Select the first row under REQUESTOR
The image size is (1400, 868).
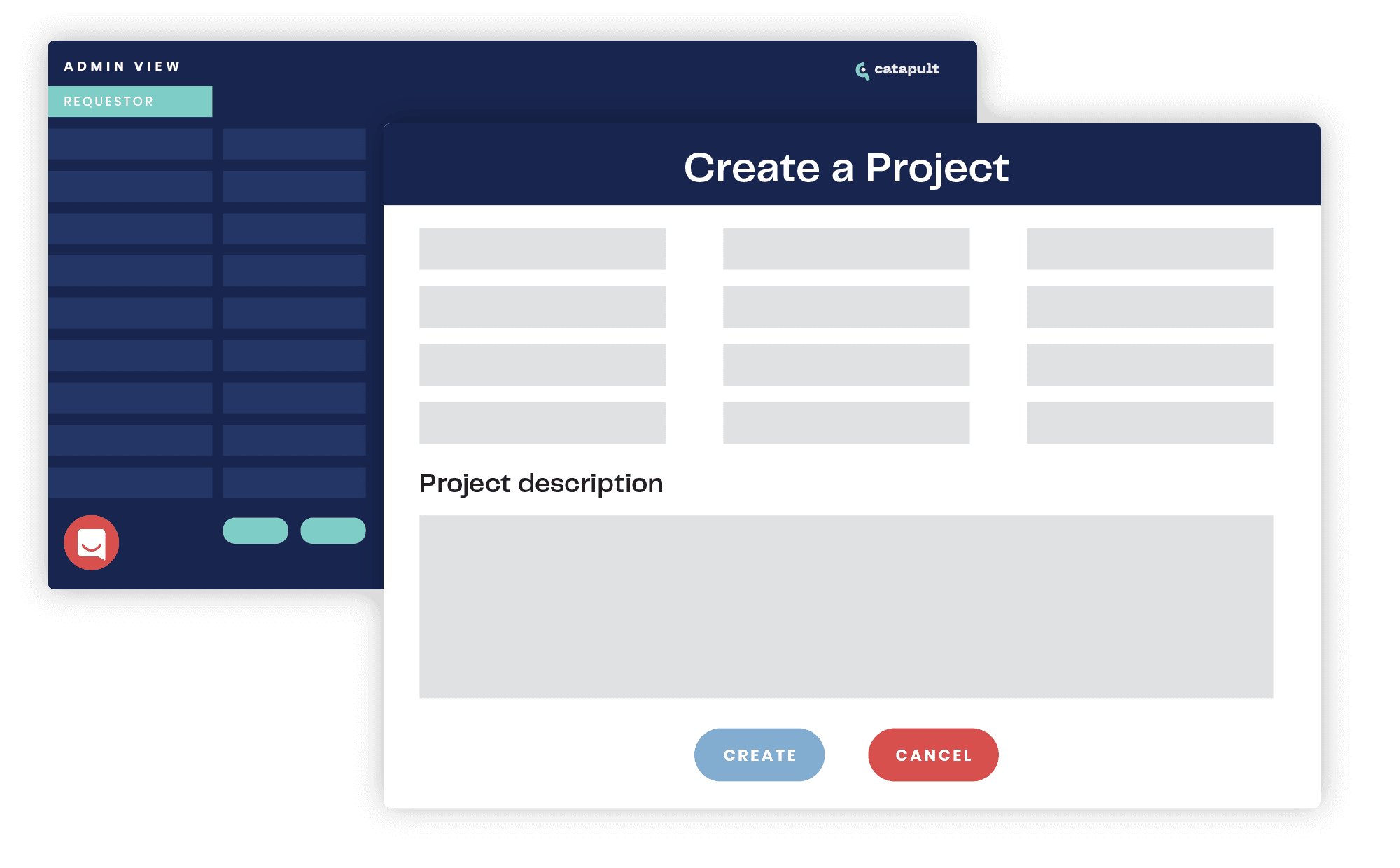130,144
